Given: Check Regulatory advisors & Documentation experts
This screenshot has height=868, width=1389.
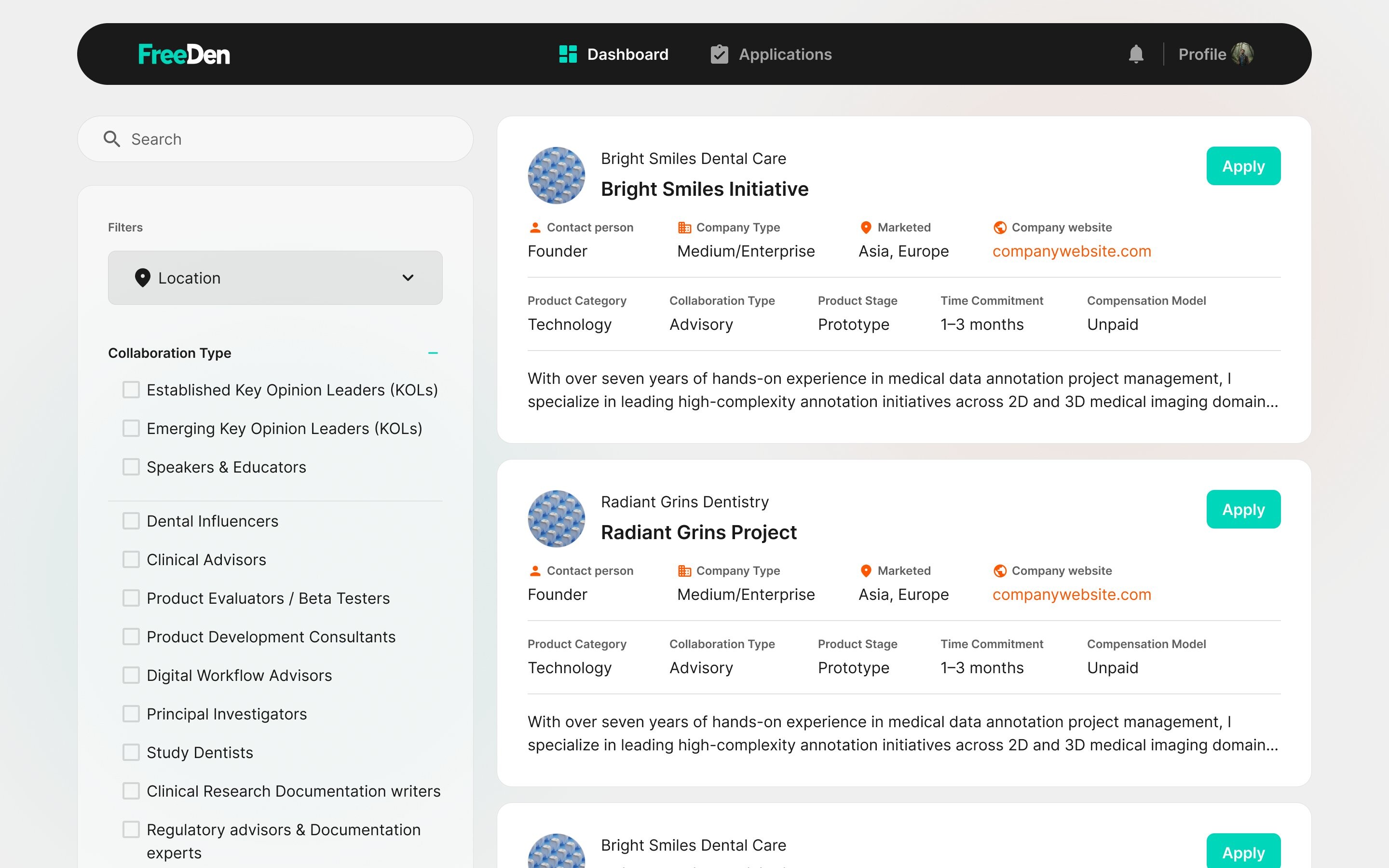Looking at the screenshot, I should point(131,829).
